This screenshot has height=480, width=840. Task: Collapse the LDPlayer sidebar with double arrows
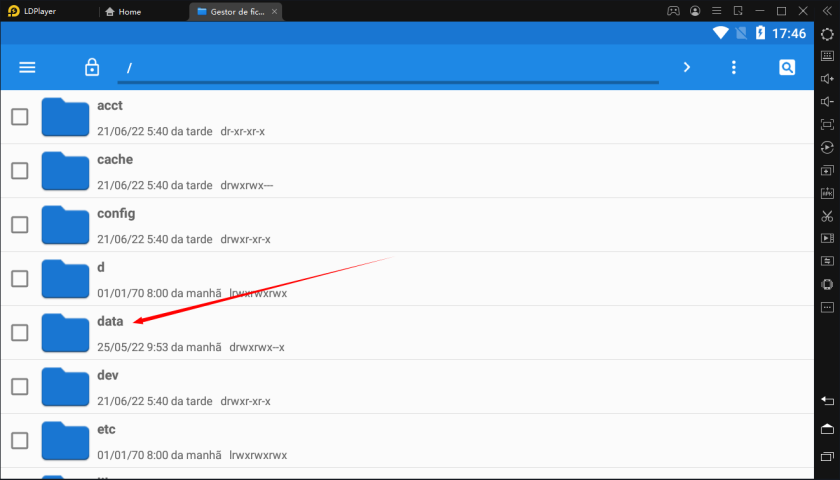[x=827, y=11]
